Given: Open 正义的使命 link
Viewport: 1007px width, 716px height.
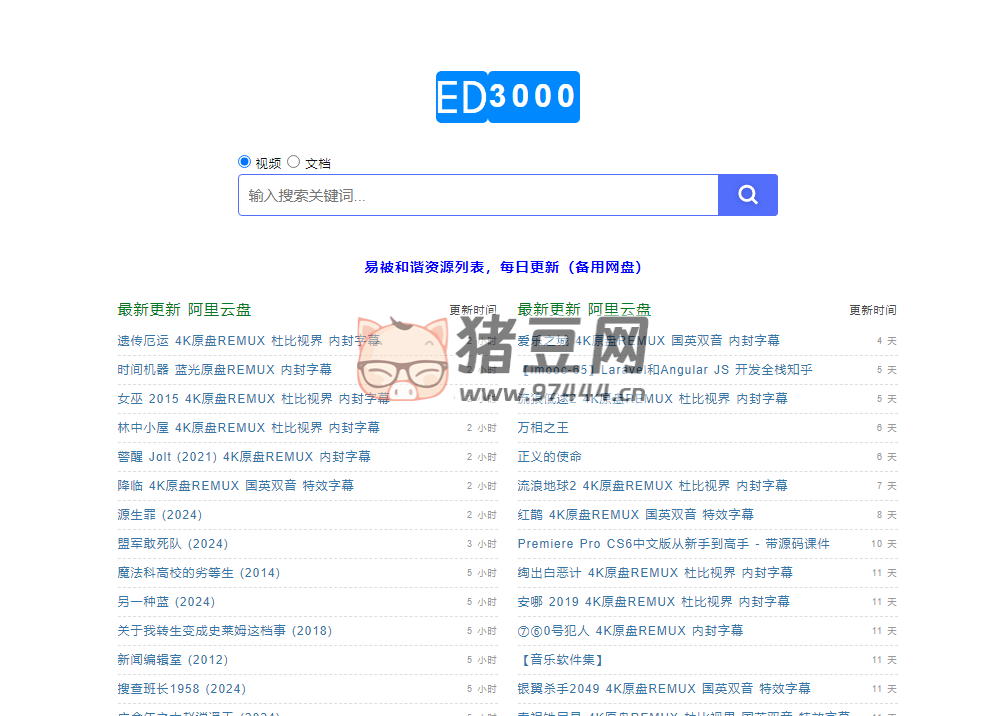Looking at the screenshot, I should click(550, 457).
